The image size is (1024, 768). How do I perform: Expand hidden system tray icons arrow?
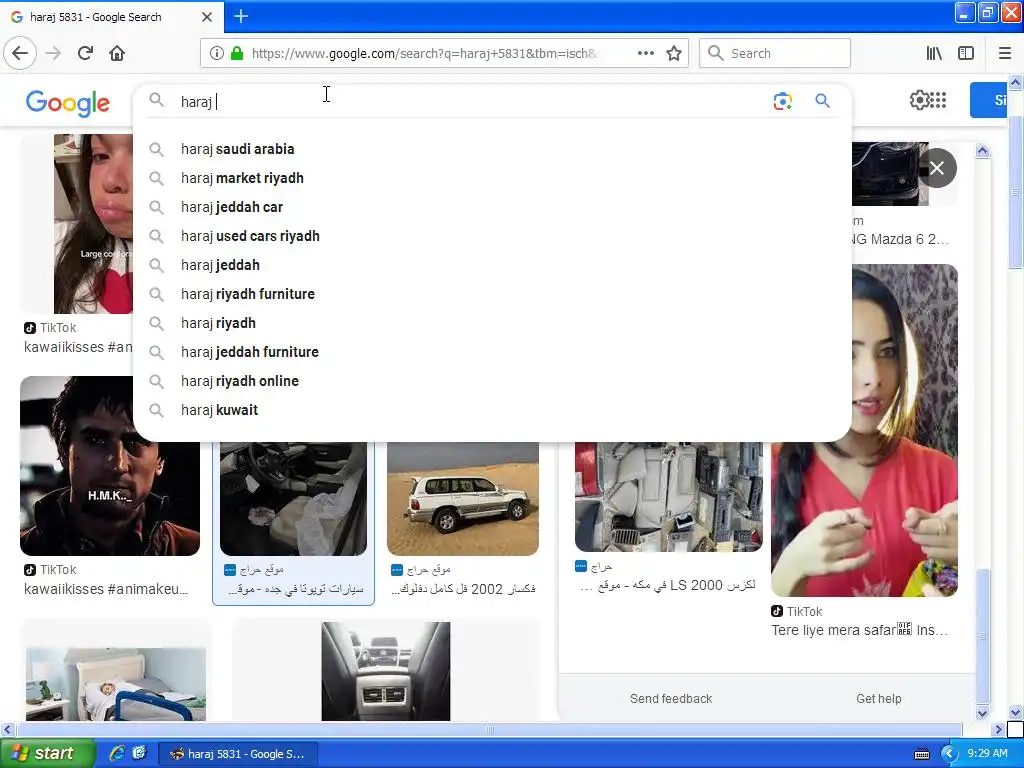coord(950,754)
